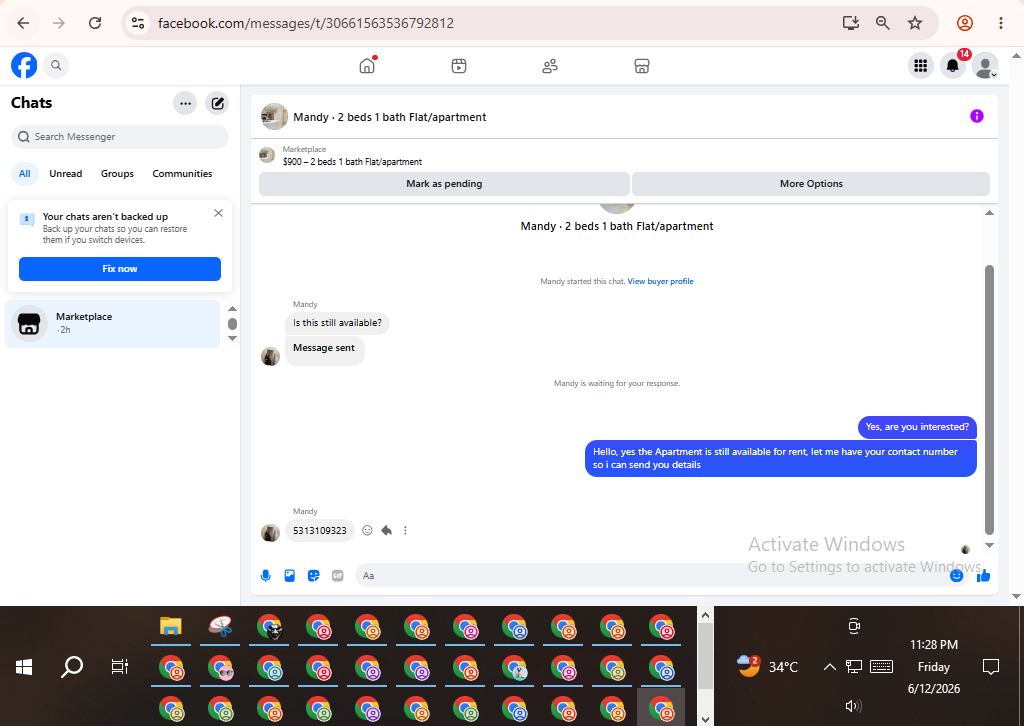Open the account profile picture menu
This screenshot has height=726, width=1024.
pos(985,65)
